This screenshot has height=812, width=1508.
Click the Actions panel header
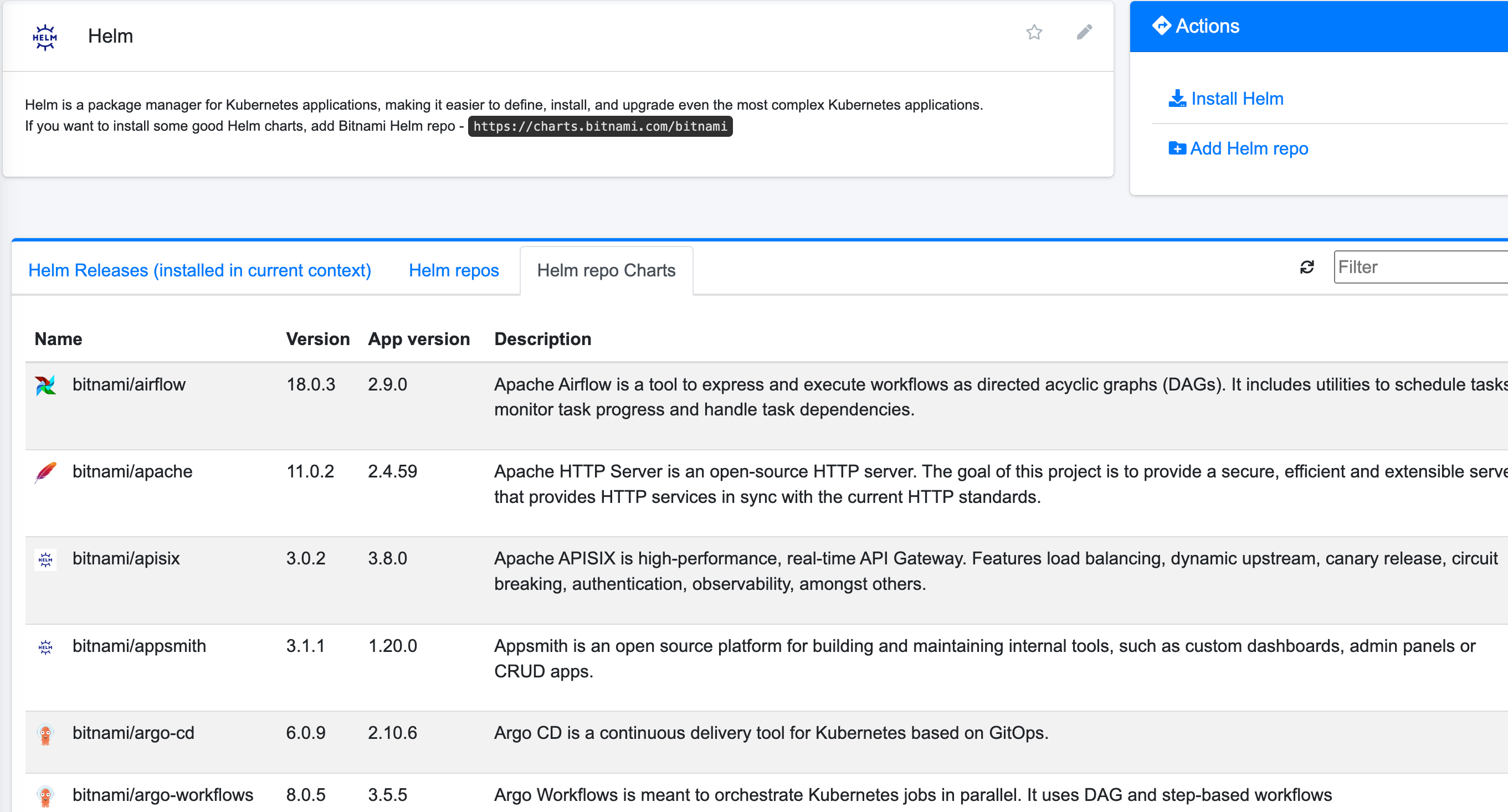coord(1317,27)
